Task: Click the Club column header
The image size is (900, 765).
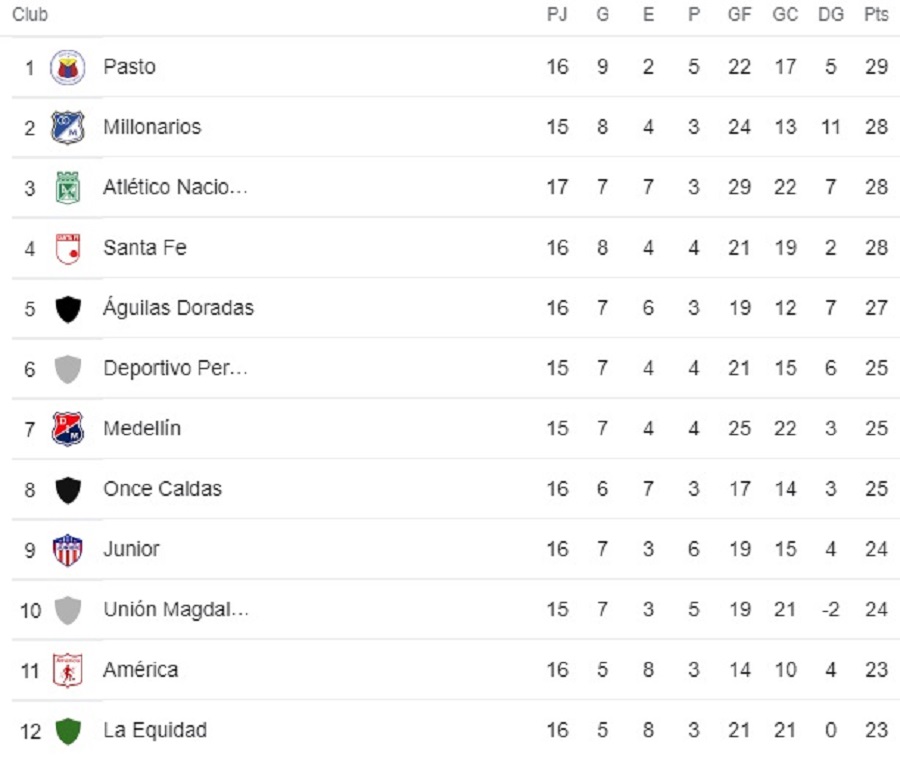Action: pyautogui.click(x=30, y=15)
